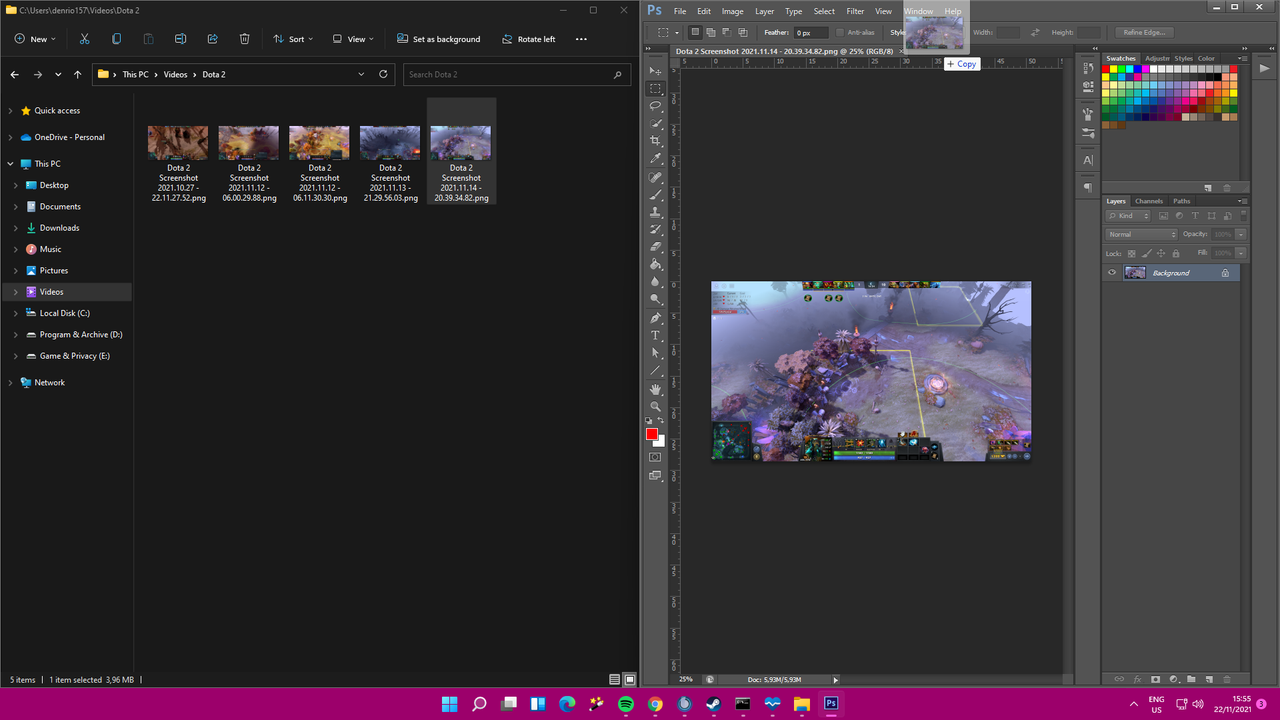Toggle Lock all for the layer
This screenshot has height=720, width=1280.
click(1176, 253)
